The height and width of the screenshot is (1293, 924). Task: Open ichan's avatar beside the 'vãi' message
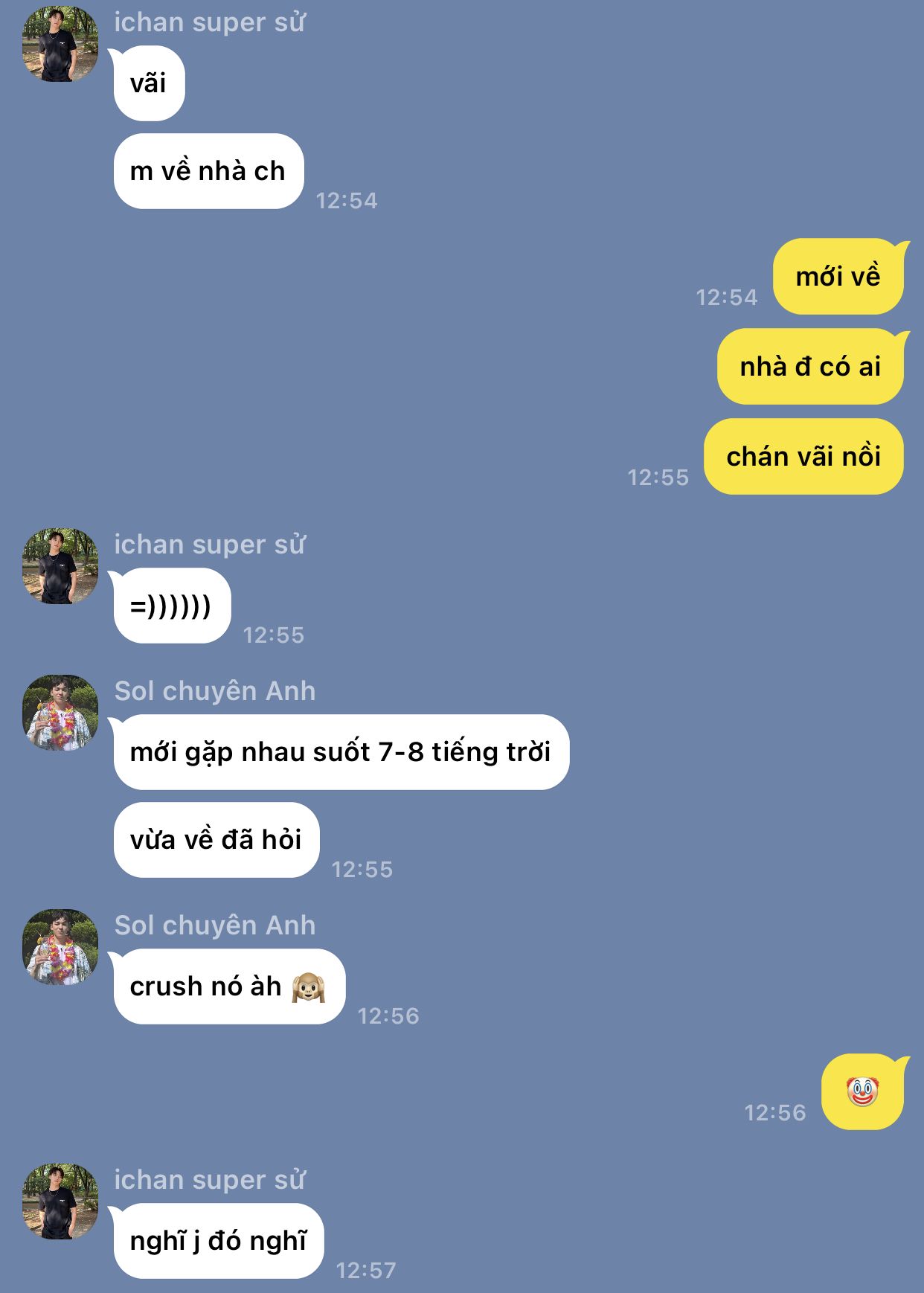click(60, 44)
